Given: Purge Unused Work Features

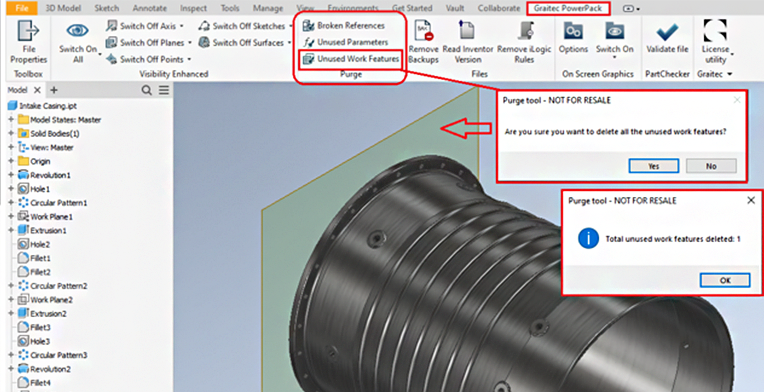Looking at the screenshot, I should tap(351, 59).
